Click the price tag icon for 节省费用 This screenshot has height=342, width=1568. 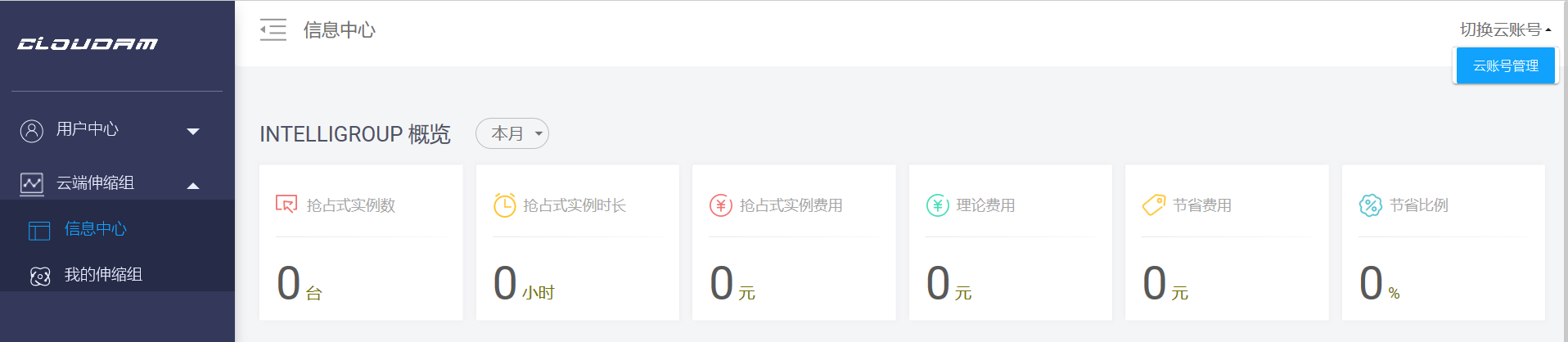point(1154,205)
